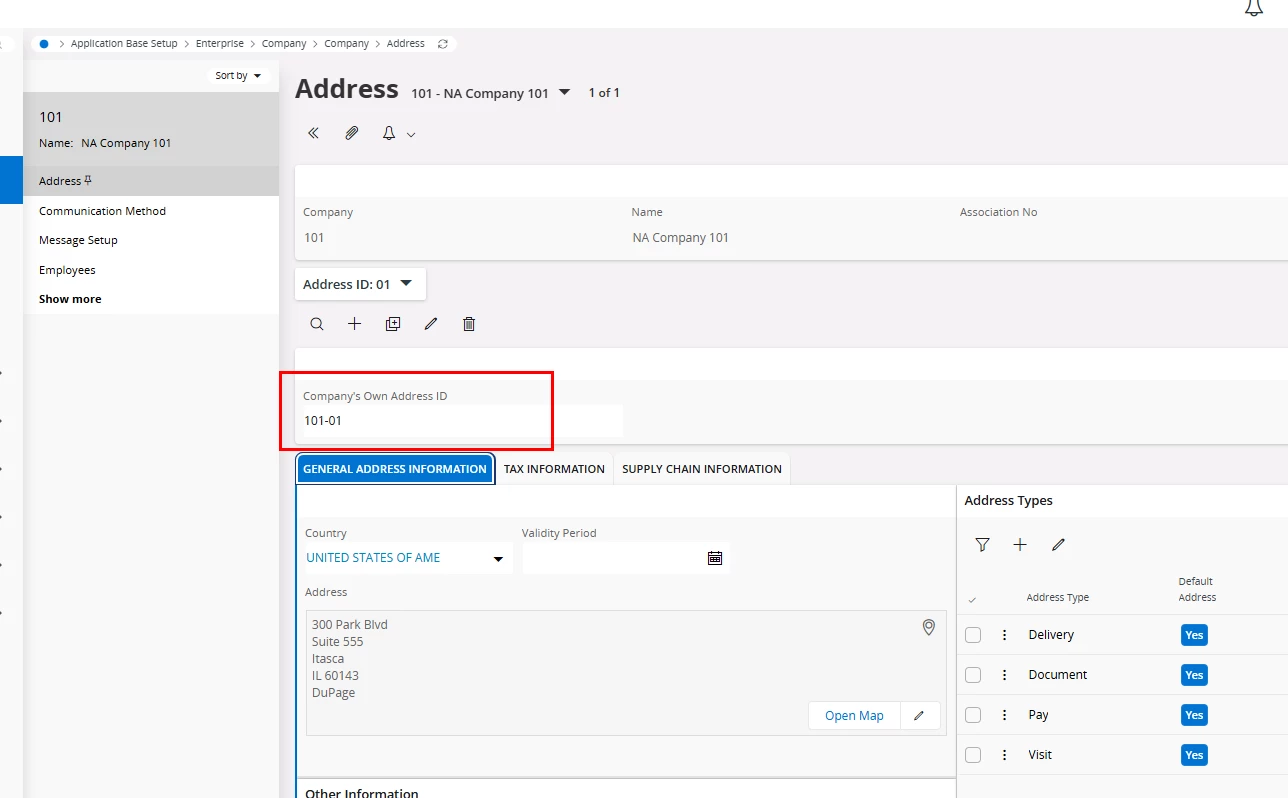
Task: Click the Name field showing NA Company 101
Action: click(x=681, y=238)
